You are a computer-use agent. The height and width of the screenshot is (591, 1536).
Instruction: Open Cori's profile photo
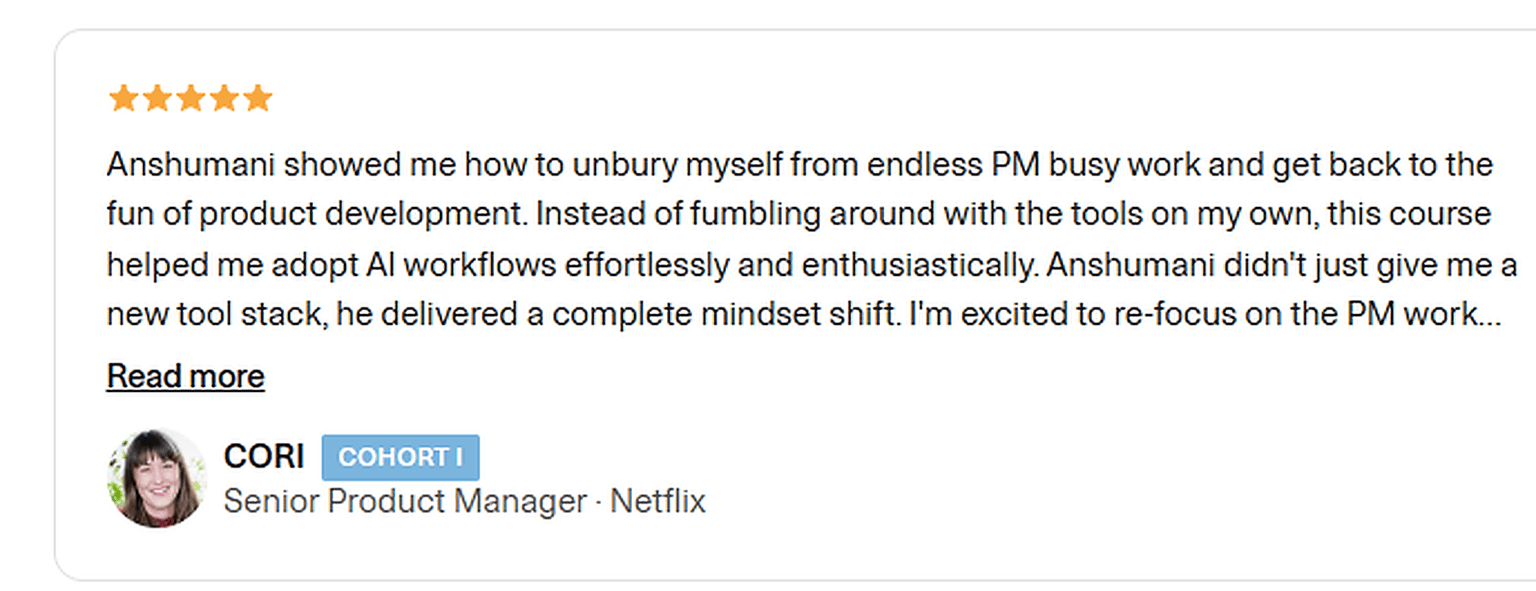coord(156,477)
